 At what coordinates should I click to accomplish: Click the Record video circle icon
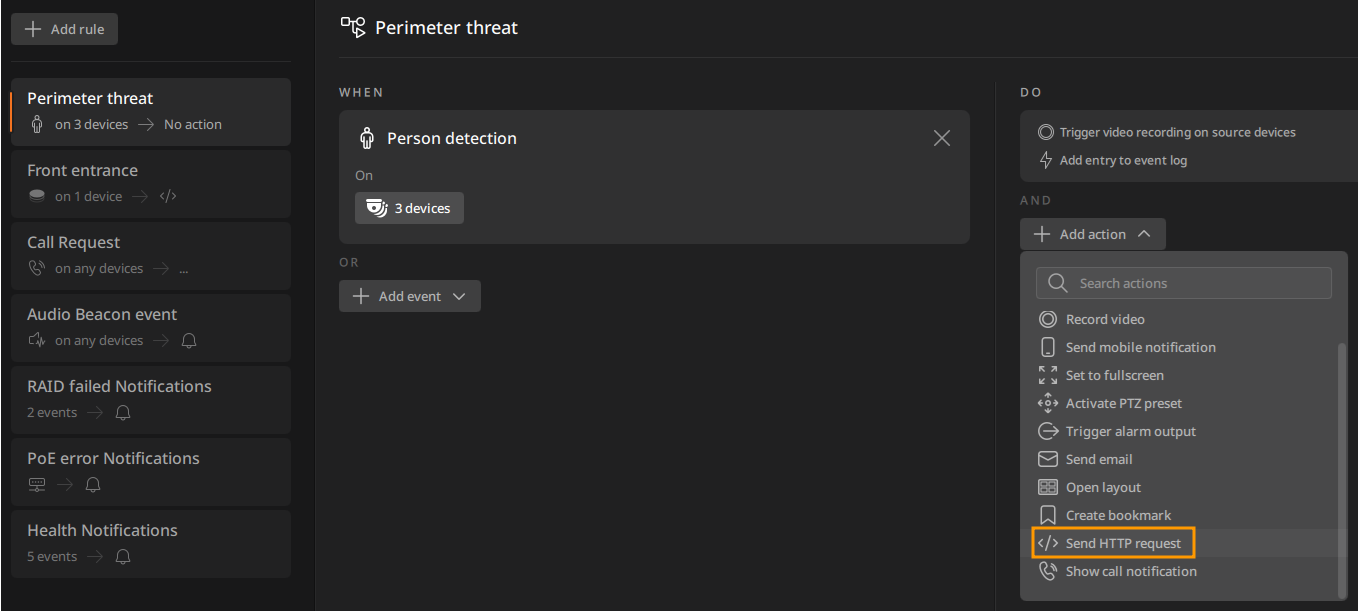pyautogui.click(x=1048, y=319)
